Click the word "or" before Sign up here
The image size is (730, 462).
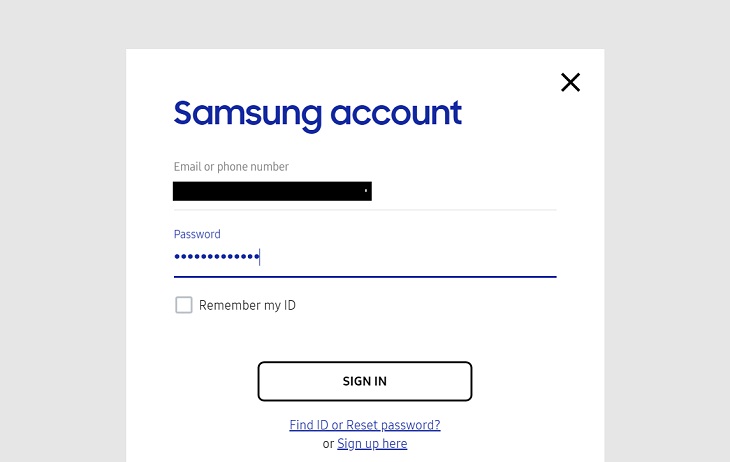[x=328, y=444]
